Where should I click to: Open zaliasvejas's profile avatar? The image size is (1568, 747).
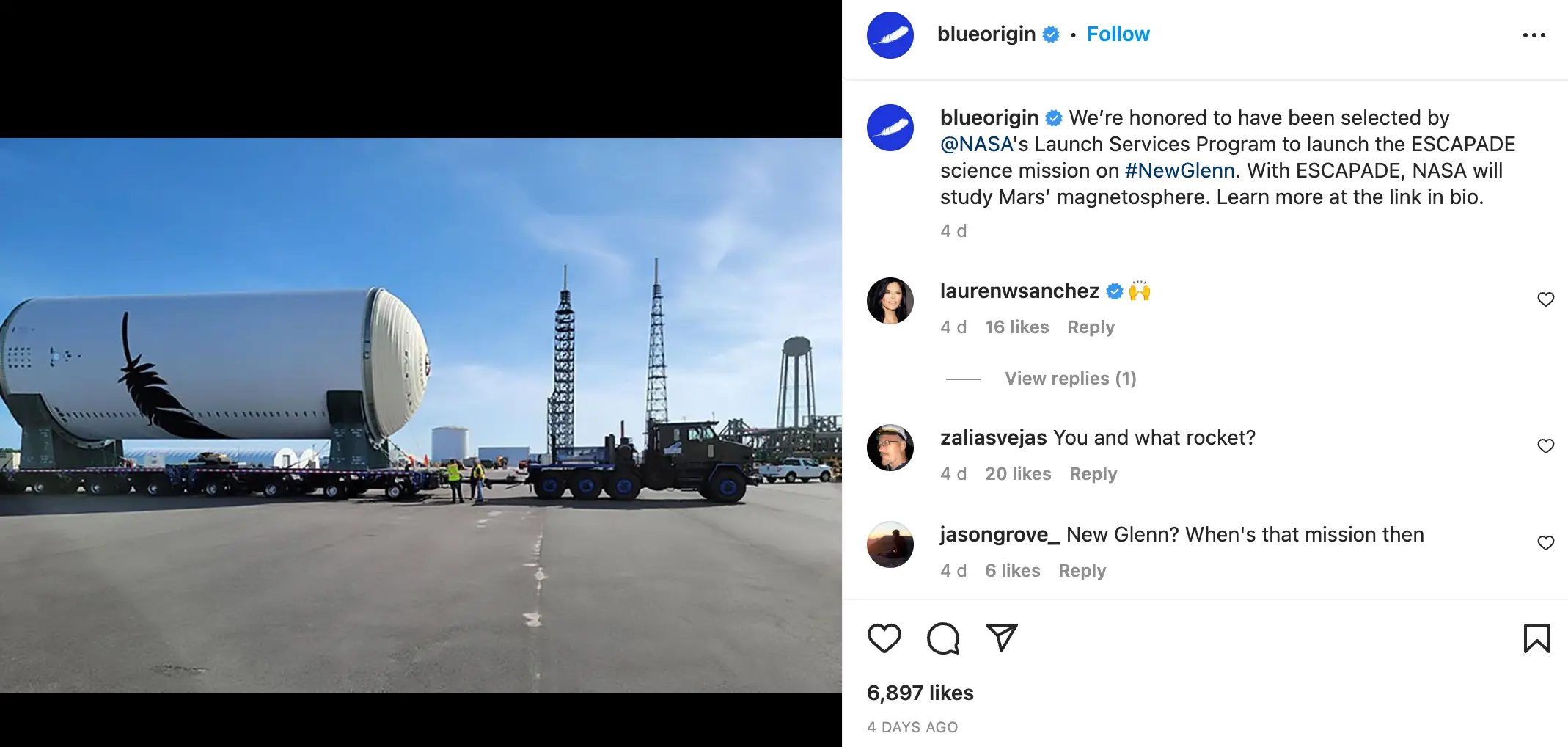890,448
